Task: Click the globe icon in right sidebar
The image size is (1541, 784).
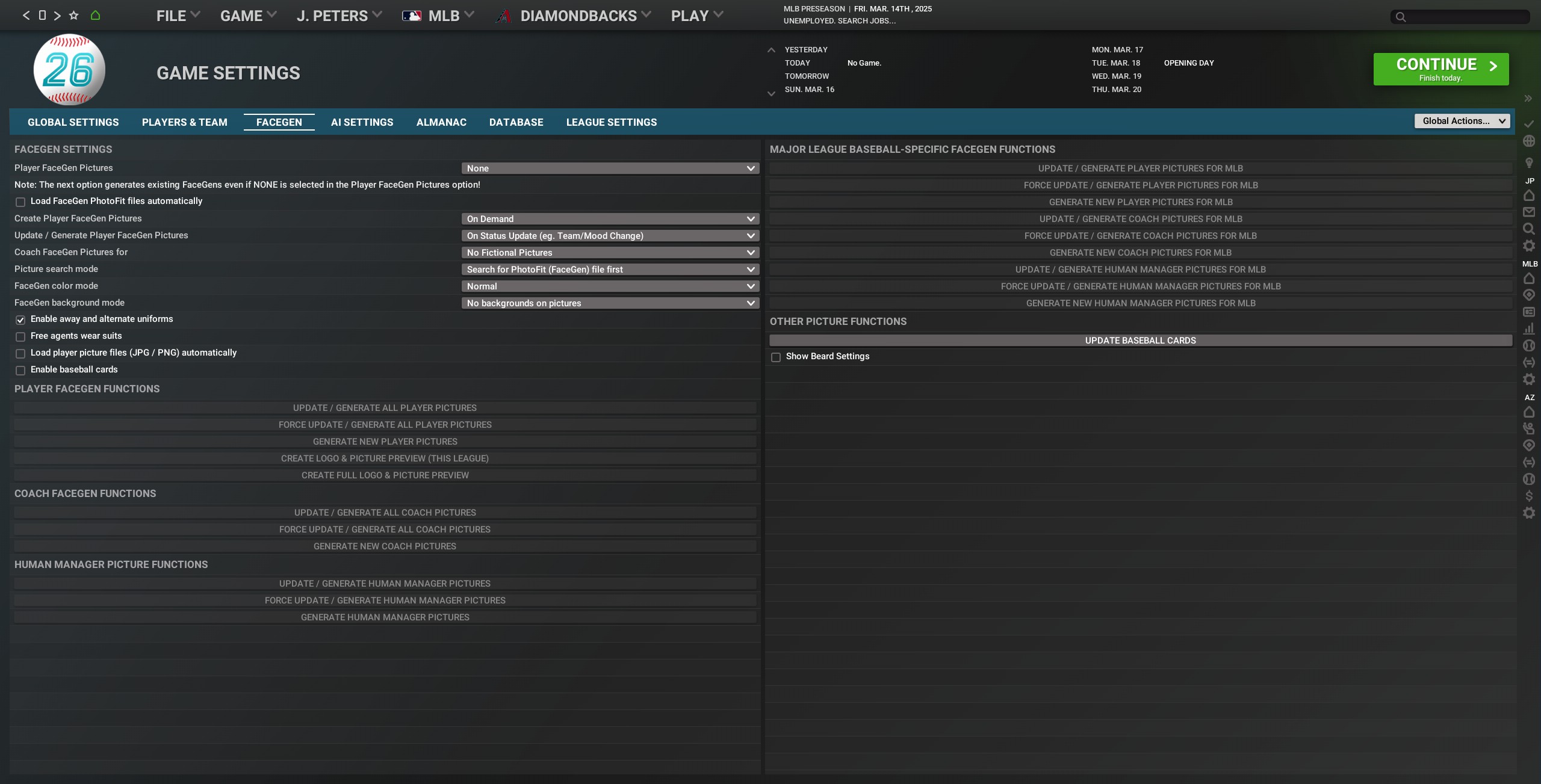Action: coord(1528,141)
